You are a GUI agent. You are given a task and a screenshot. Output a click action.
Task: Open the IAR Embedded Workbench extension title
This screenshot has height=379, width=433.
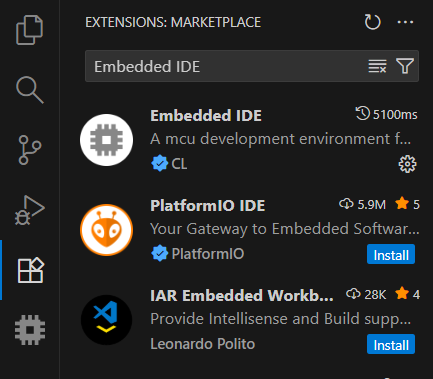pos(242,295)
